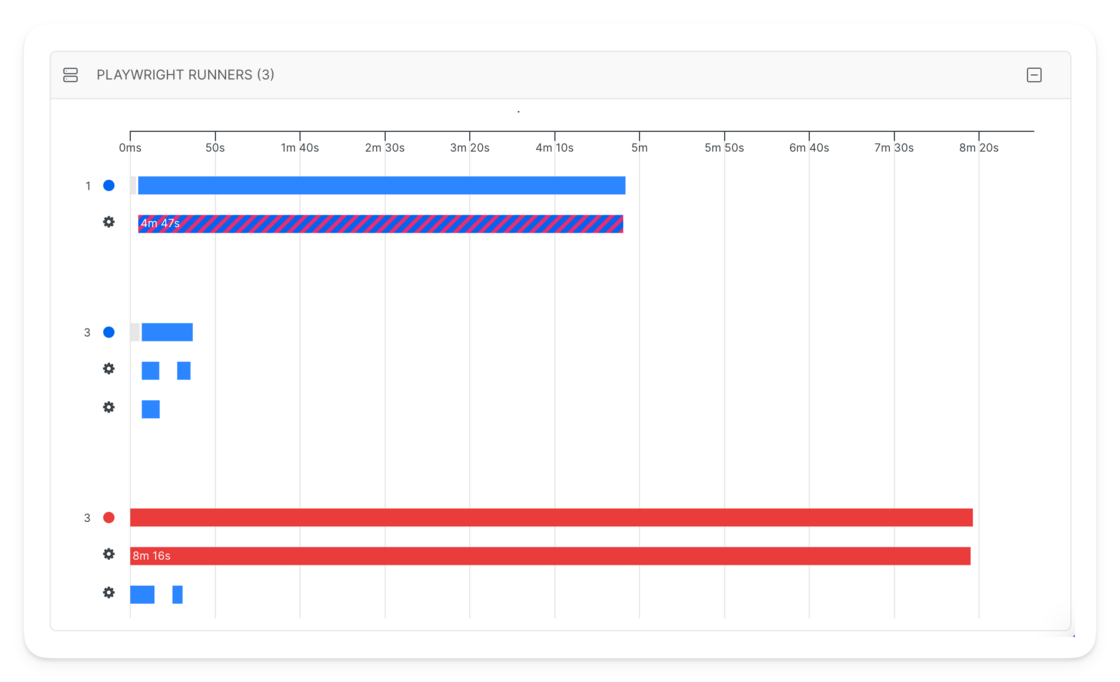Click the server stack icon beside Playwright Runners
1120x682 pixels.
[x=70, y=75]
